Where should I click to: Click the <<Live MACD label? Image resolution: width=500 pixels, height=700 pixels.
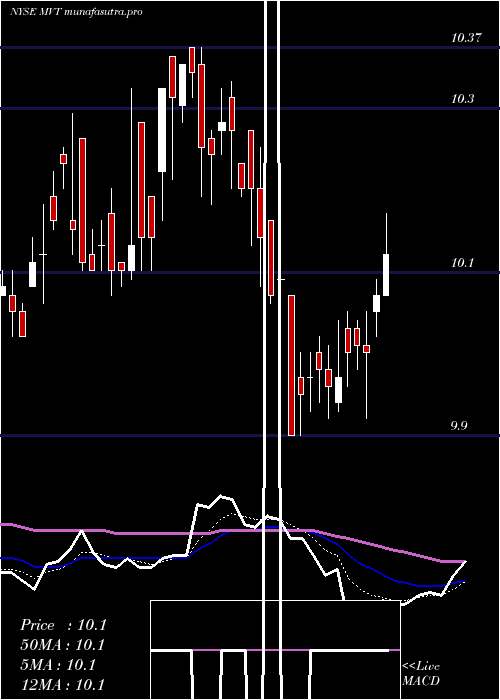click(x=421, y=674)
